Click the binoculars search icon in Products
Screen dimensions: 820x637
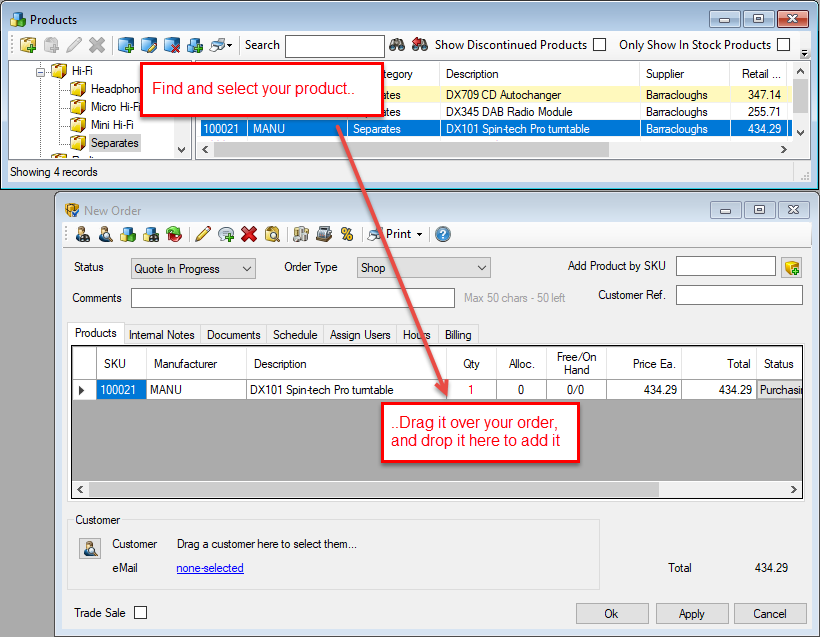(x=397, y=45)
